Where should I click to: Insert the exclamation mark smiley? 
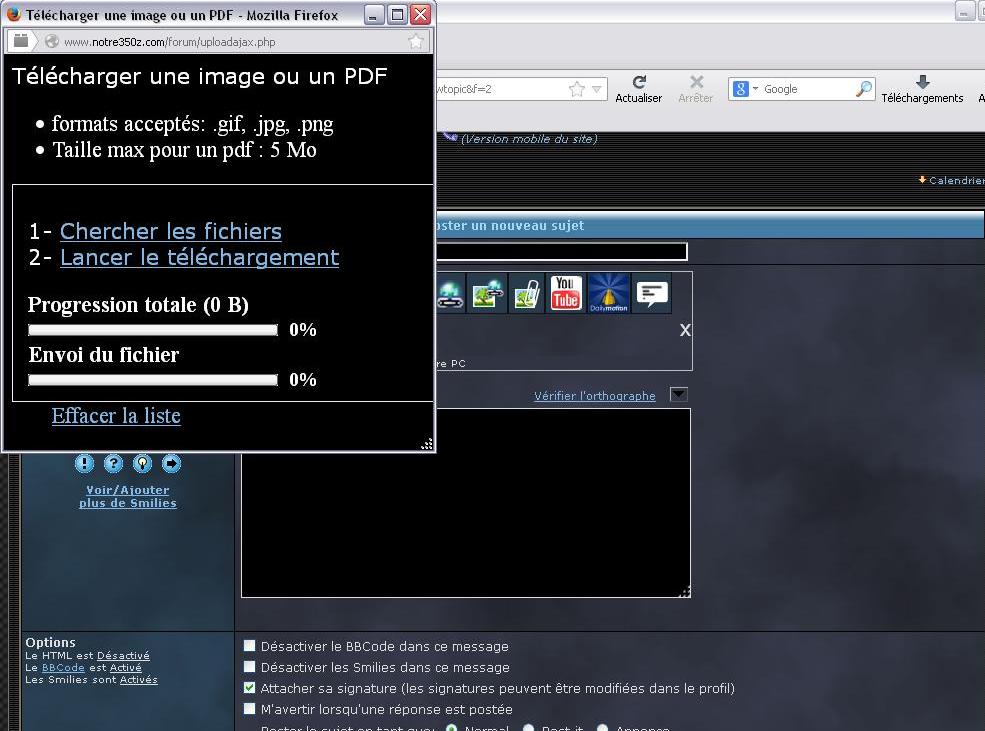tap(84, 463)
